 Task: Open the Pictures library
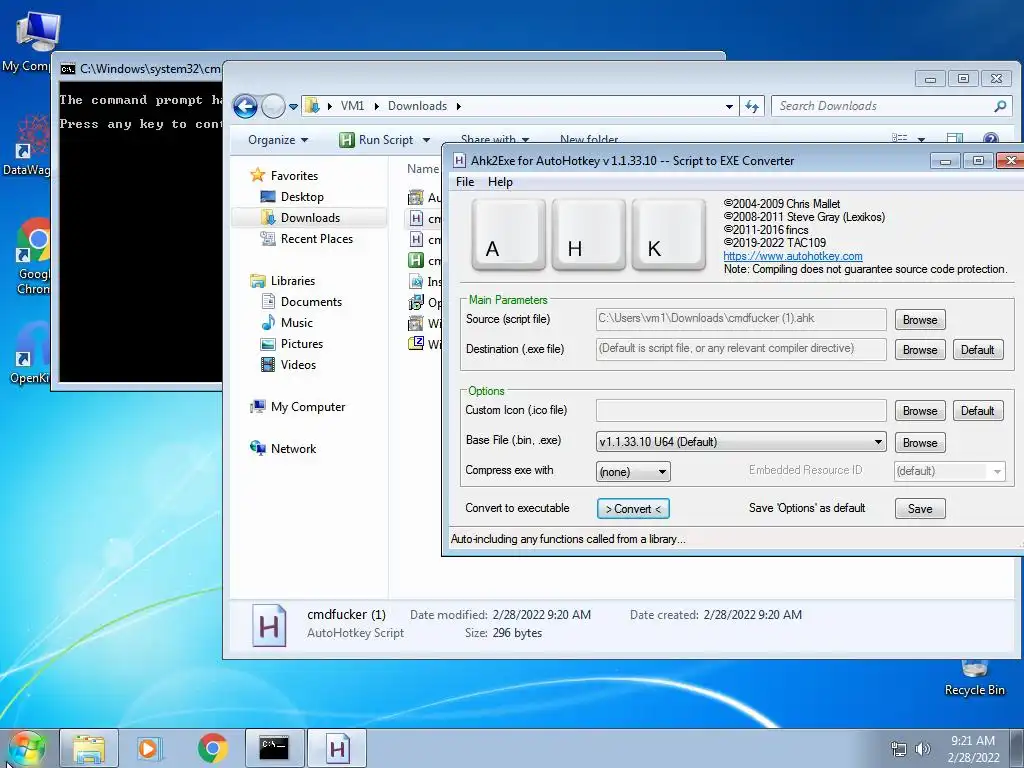click(x=301, y=344)
